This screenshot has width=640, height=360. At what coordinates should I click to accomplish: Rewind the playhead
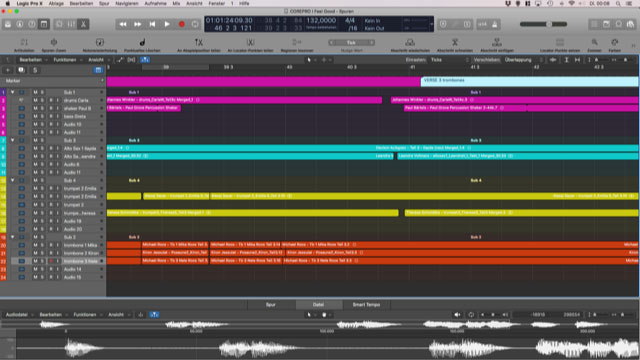[122, 24]
